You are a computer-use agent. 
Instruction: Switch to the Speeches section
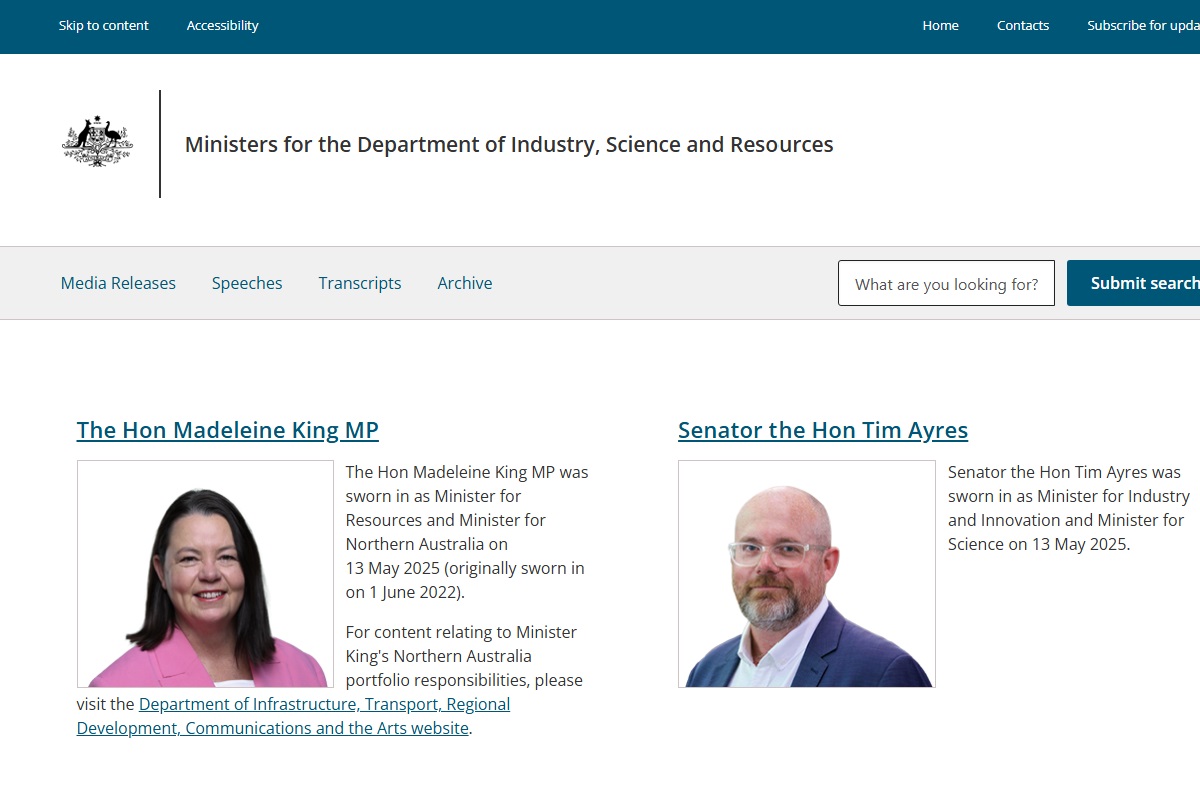(247, 283)
